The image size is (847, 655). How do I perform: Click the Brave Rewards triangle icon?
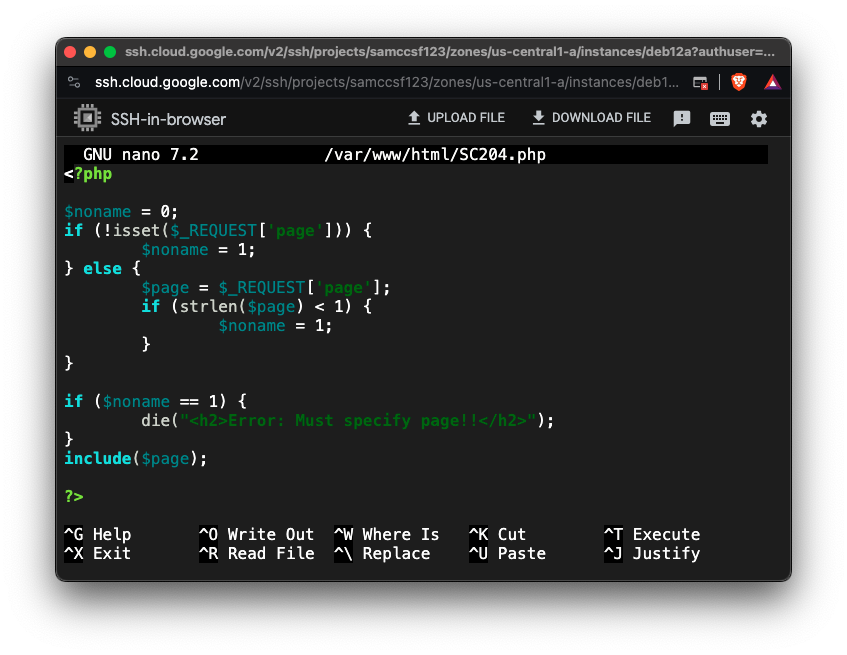coord(772,82)
